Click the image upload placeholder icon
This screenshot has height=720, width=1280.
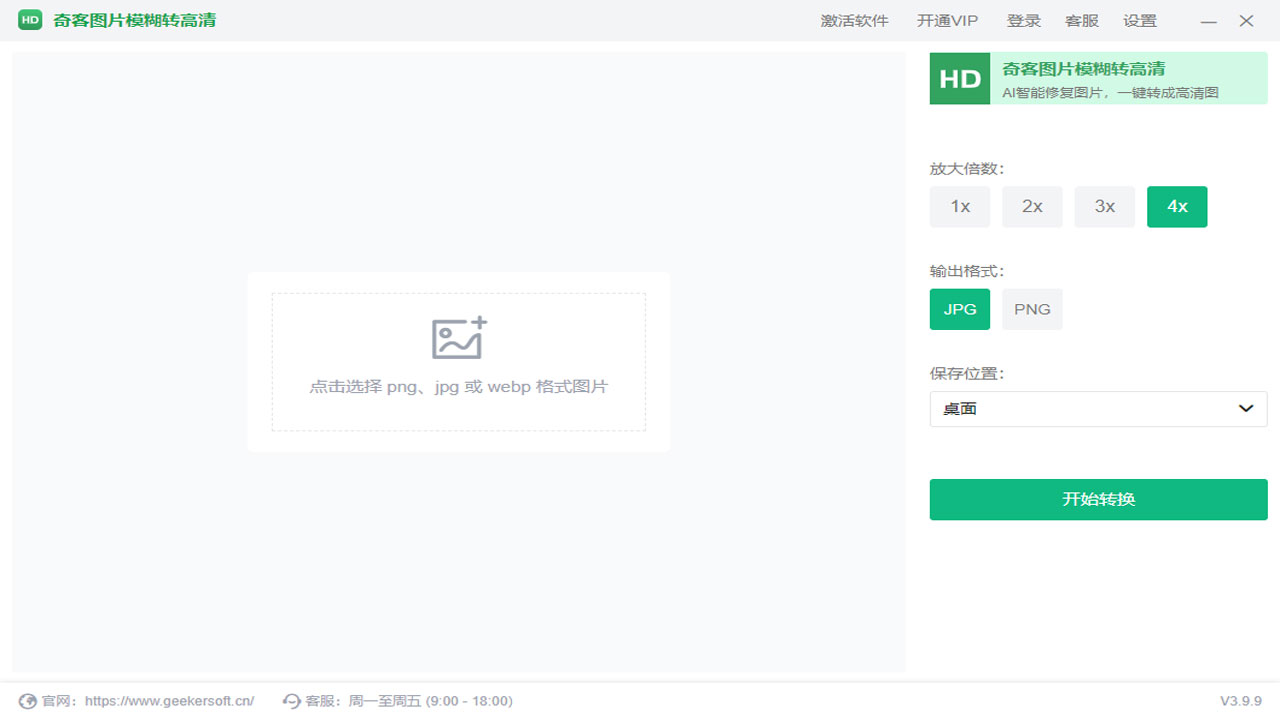pos(458,338)
